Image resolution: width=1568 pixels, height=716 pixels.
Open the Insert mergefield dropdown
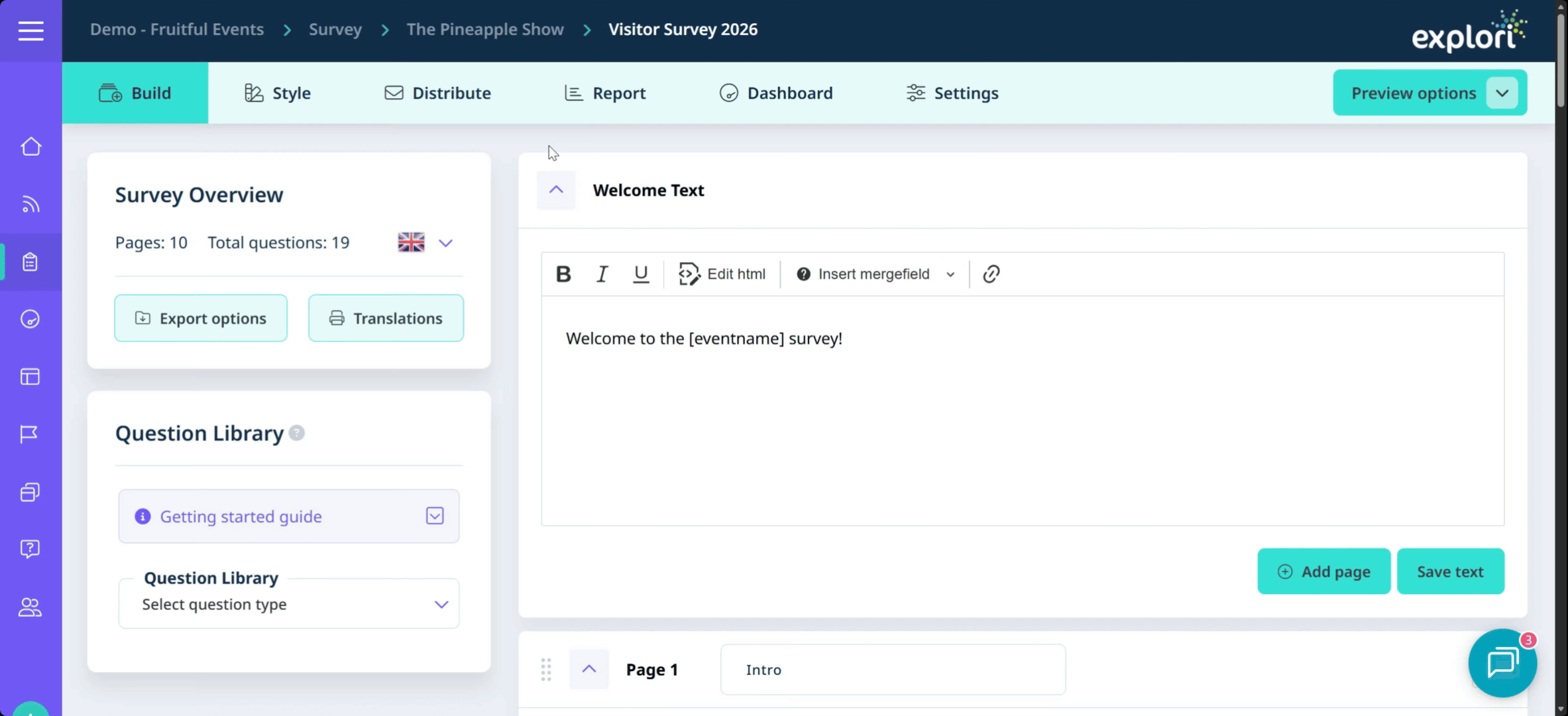(x=875, y=274)
